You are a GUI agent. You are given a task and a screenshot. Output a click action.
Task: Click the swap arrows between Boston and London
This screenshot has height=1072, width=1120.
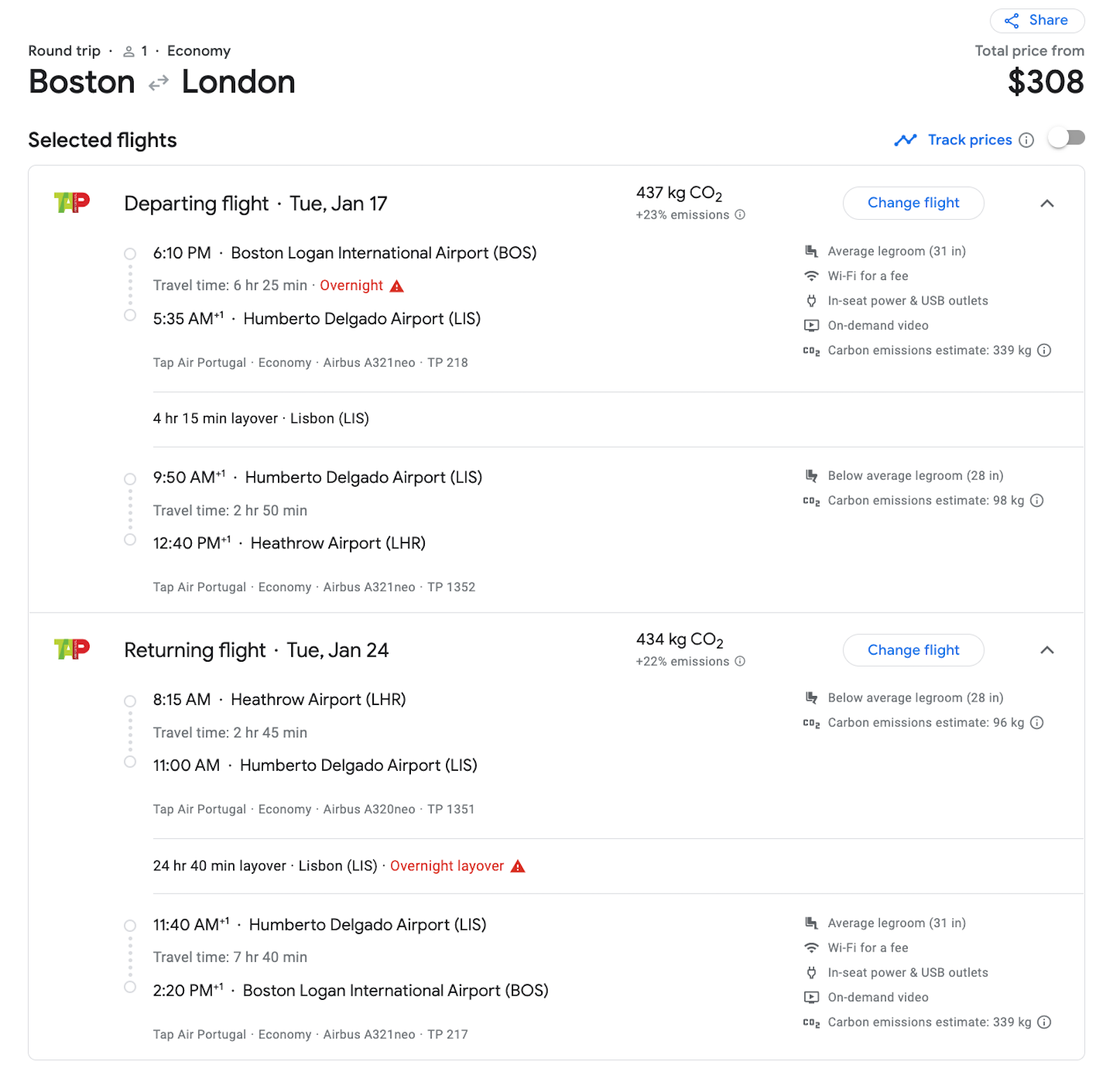159,82
